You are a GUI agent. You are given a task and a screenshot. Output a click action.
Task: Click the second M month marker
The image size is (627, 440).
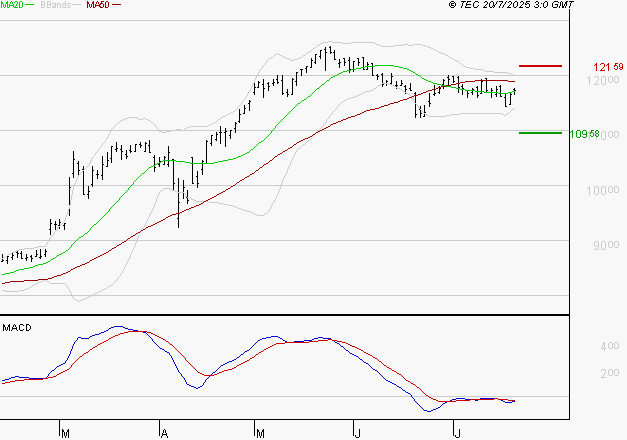coord(260,433)
